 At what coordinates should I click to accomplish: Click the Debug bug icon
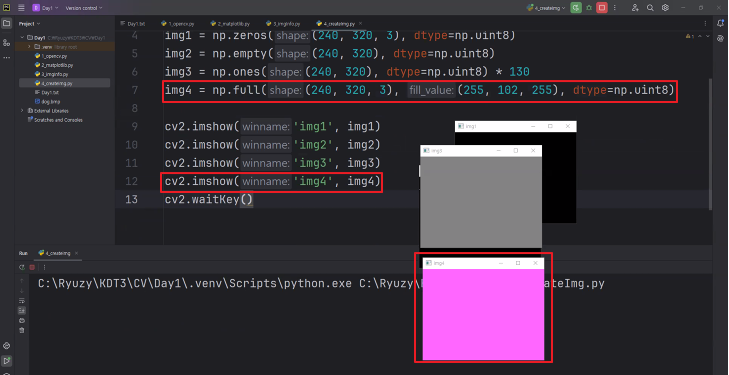589,8
